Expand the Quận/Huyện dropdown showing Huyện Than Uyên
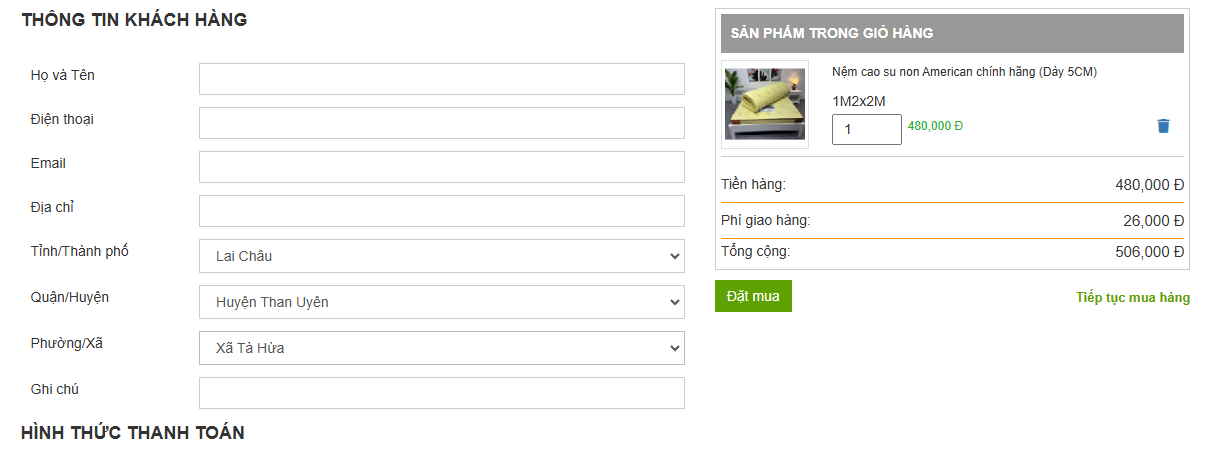 [x=441, y=302]
